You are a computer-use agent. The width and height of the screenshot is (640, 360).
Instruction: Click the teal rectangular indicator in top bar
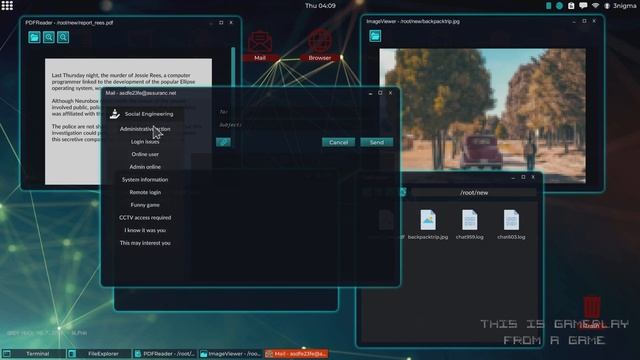point(549,6)
